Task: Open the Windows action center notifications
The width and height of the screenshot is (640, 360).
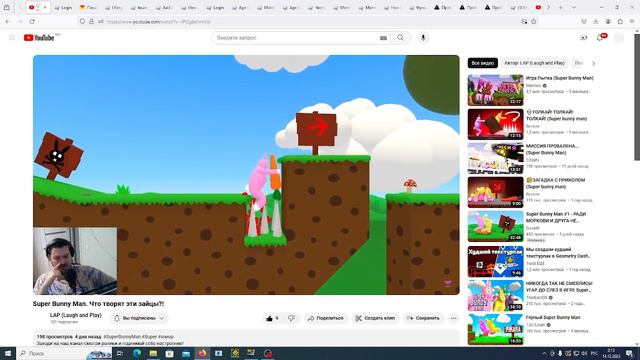Action: (x=630, y=353)
